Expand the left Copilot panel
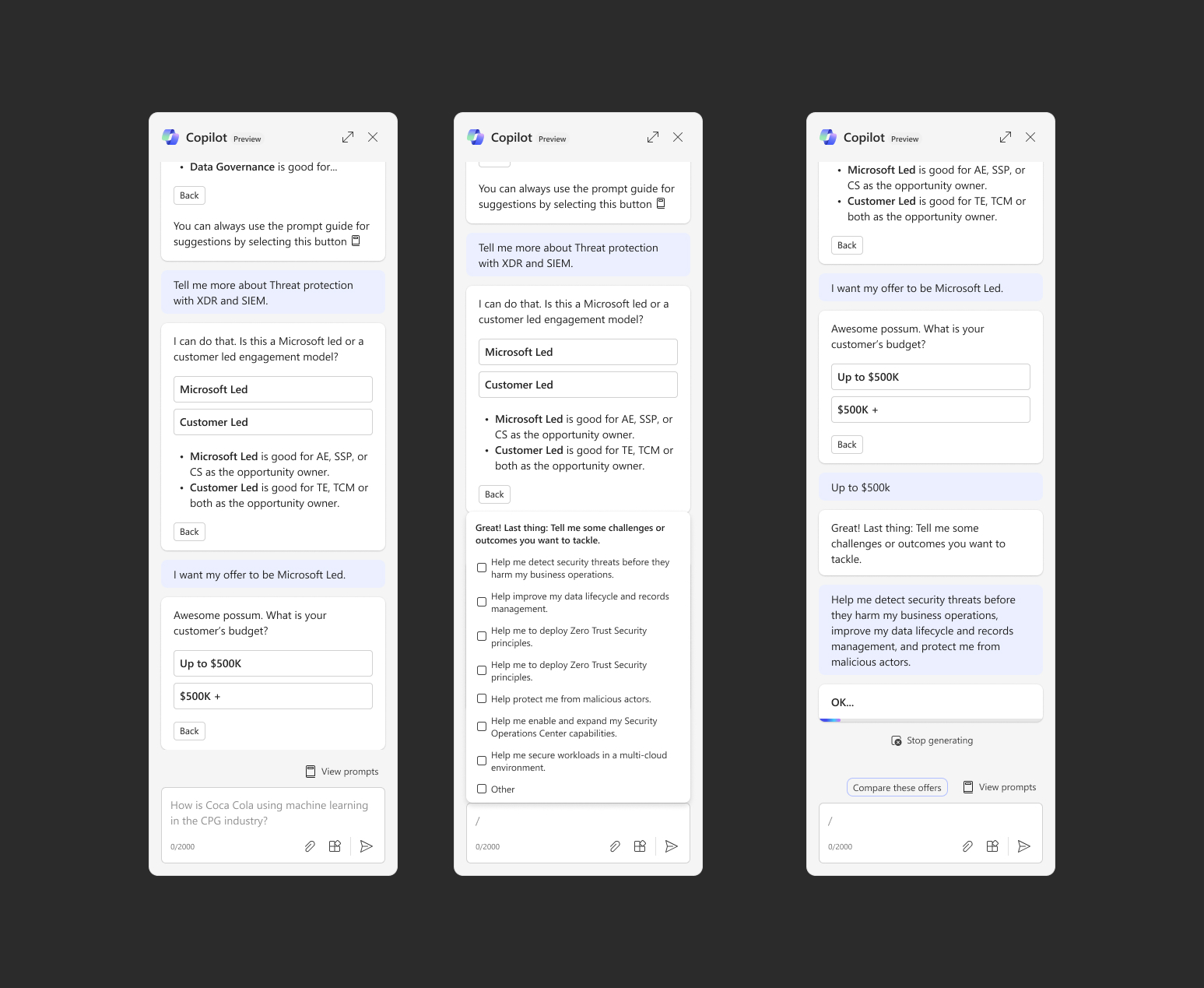 348,137
